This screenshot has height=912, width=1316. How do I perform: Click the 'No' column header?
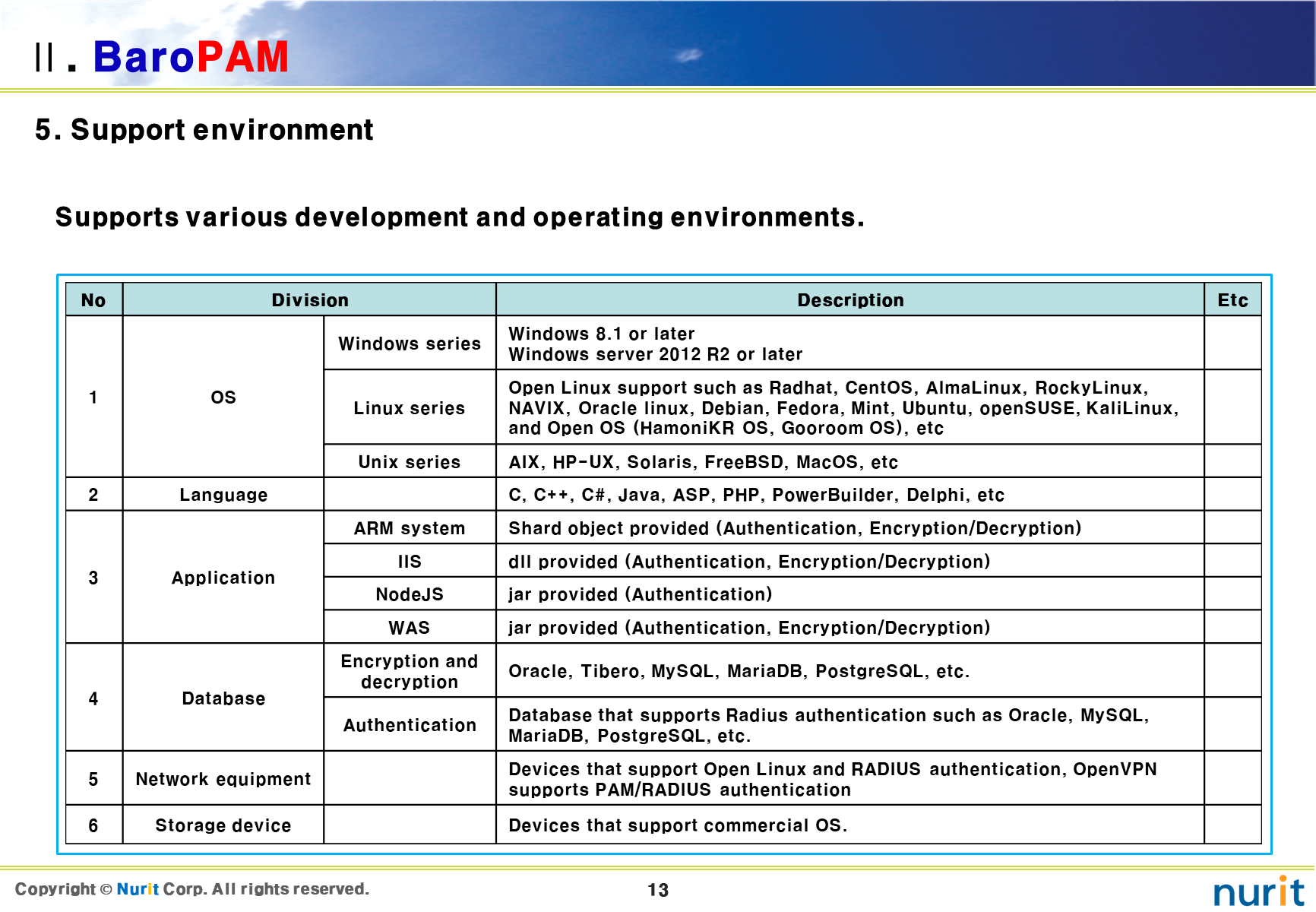[93, 300]
